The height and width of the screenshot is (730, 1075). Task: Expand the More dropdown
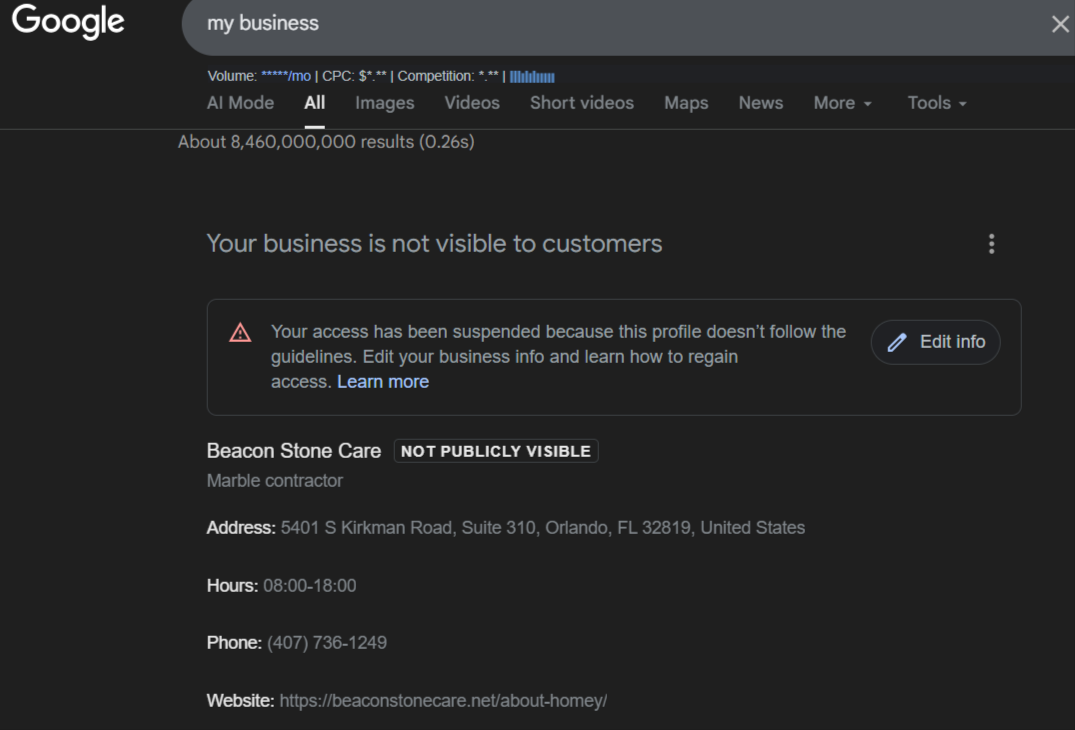843,103
